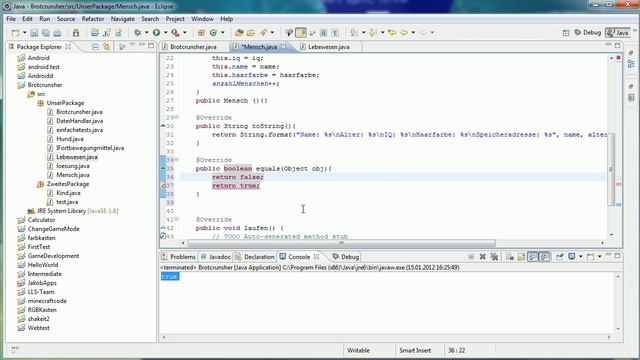Open the Open Console dropdown arrow
640x360 pixels.
pos(599,257)
